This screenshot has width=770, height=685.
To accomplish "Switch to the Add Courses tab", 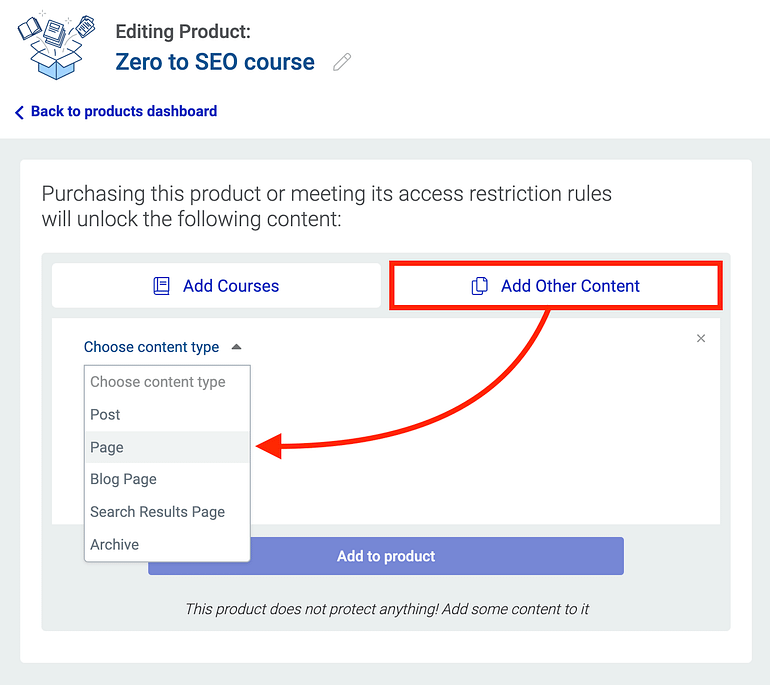I will 216,286.
